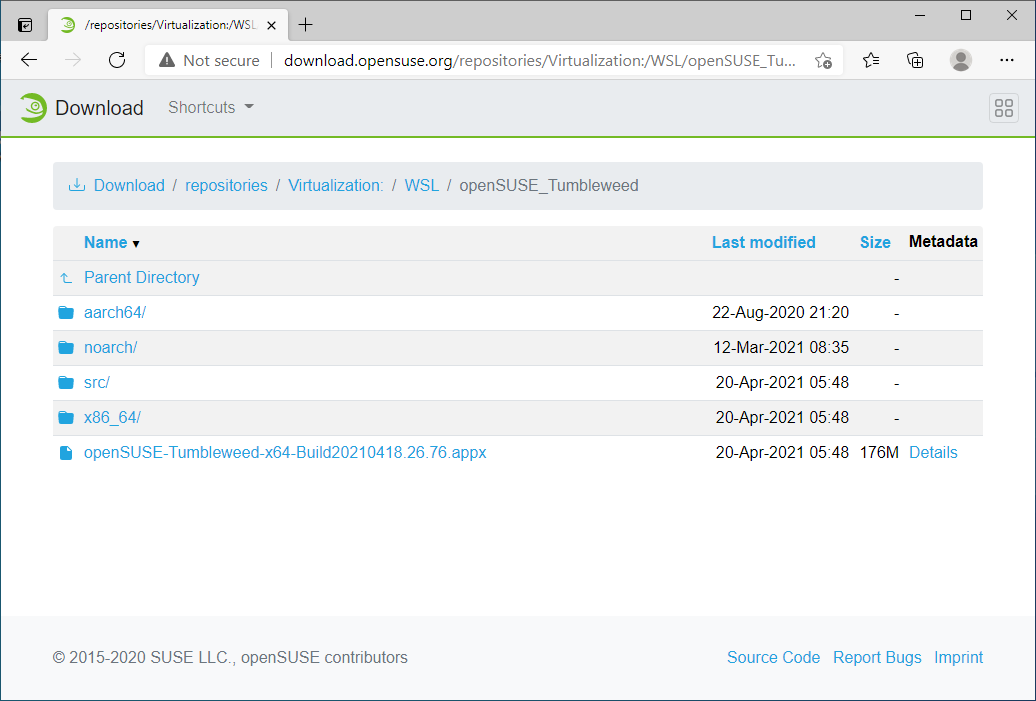
Task: Click the Parent Directory up-arrow icon
Action: 66,278
